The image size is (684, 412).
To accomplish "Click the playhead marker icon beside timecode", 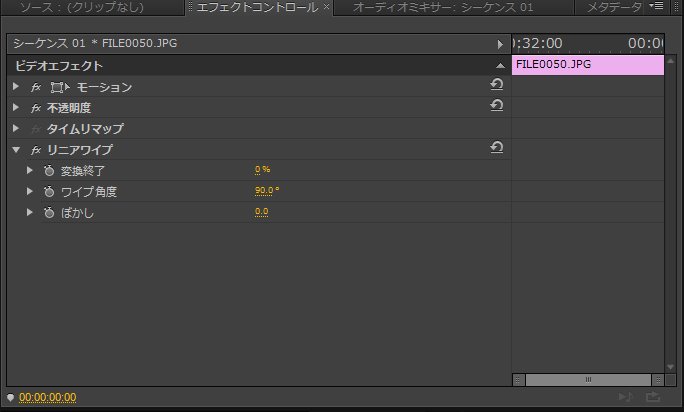I will tap(10, 397).
